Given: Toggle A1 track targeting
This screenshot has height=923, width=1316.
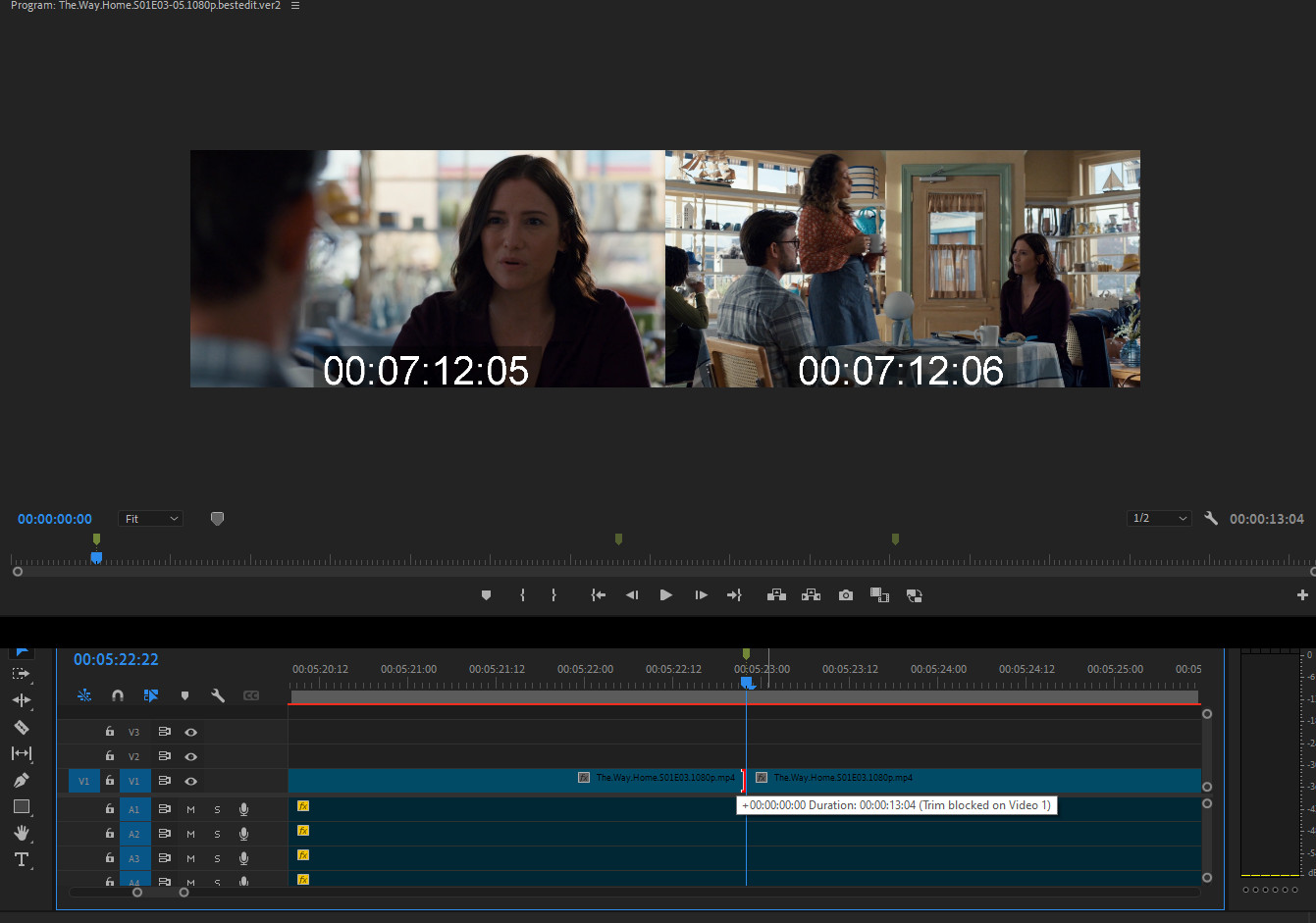Looking at the screenshot, I should click(x=134, y=809).
